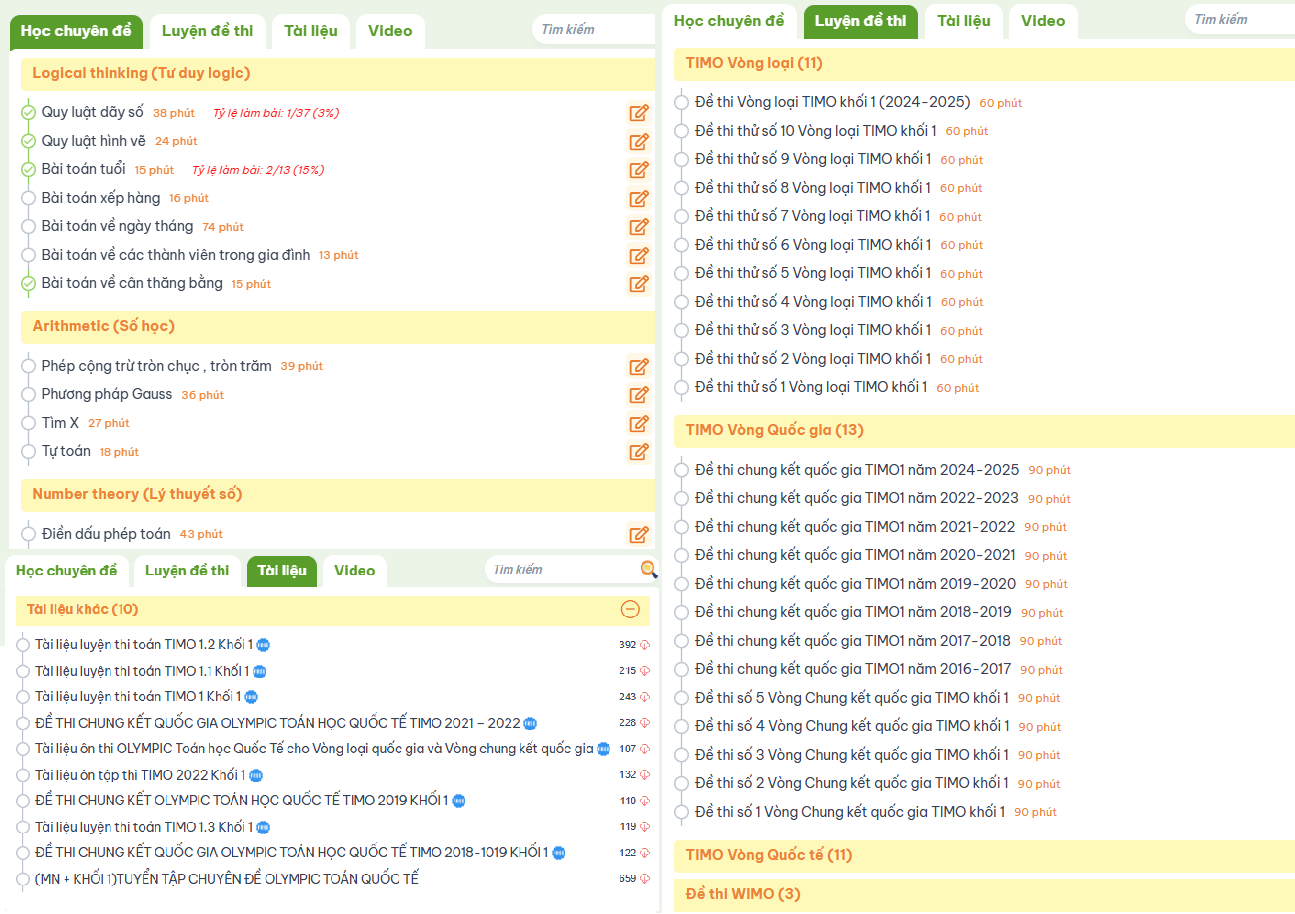Open the edit icon for Bài toán về ngày tháng
Viewport: 1295px width, 914px height.
(x=639, y=227)
